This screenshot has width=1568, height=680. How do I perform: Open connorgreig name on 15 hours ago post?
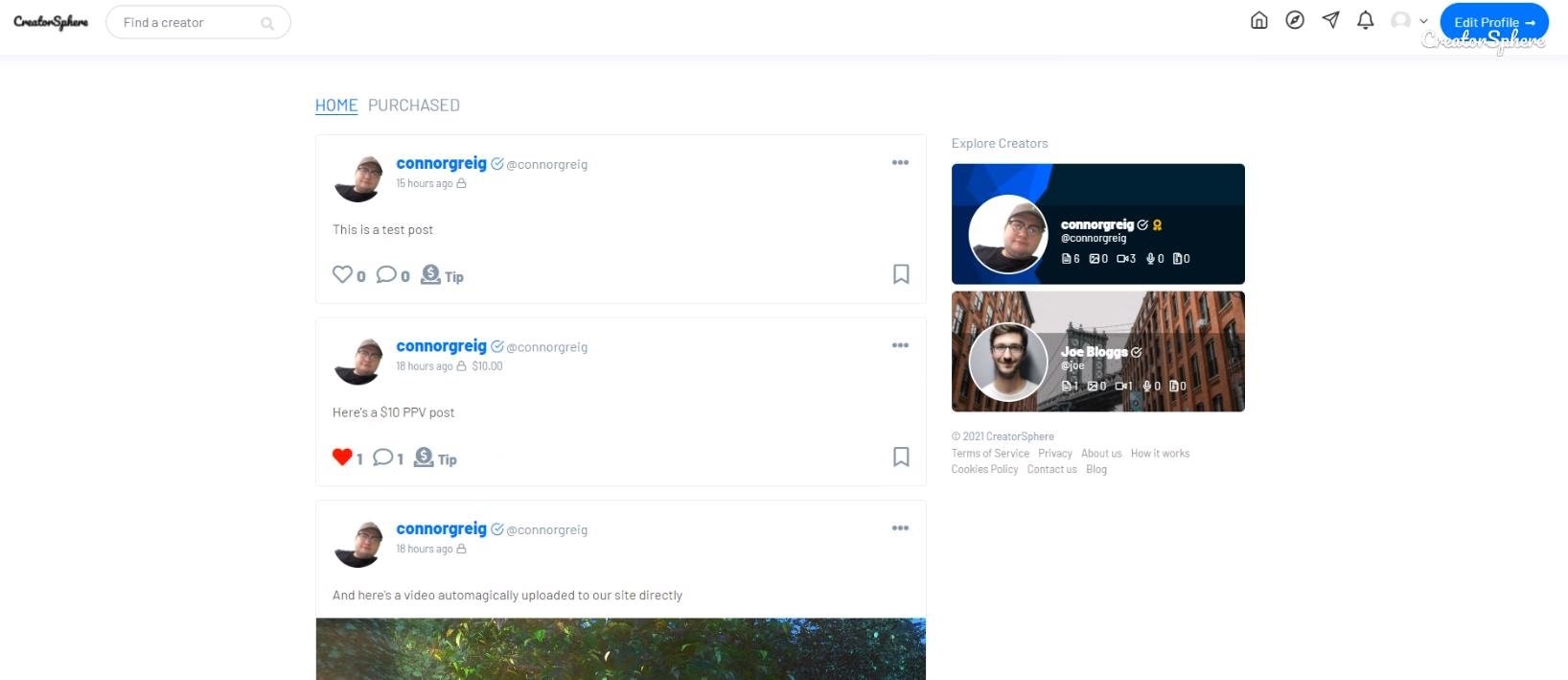coord(441,163)
